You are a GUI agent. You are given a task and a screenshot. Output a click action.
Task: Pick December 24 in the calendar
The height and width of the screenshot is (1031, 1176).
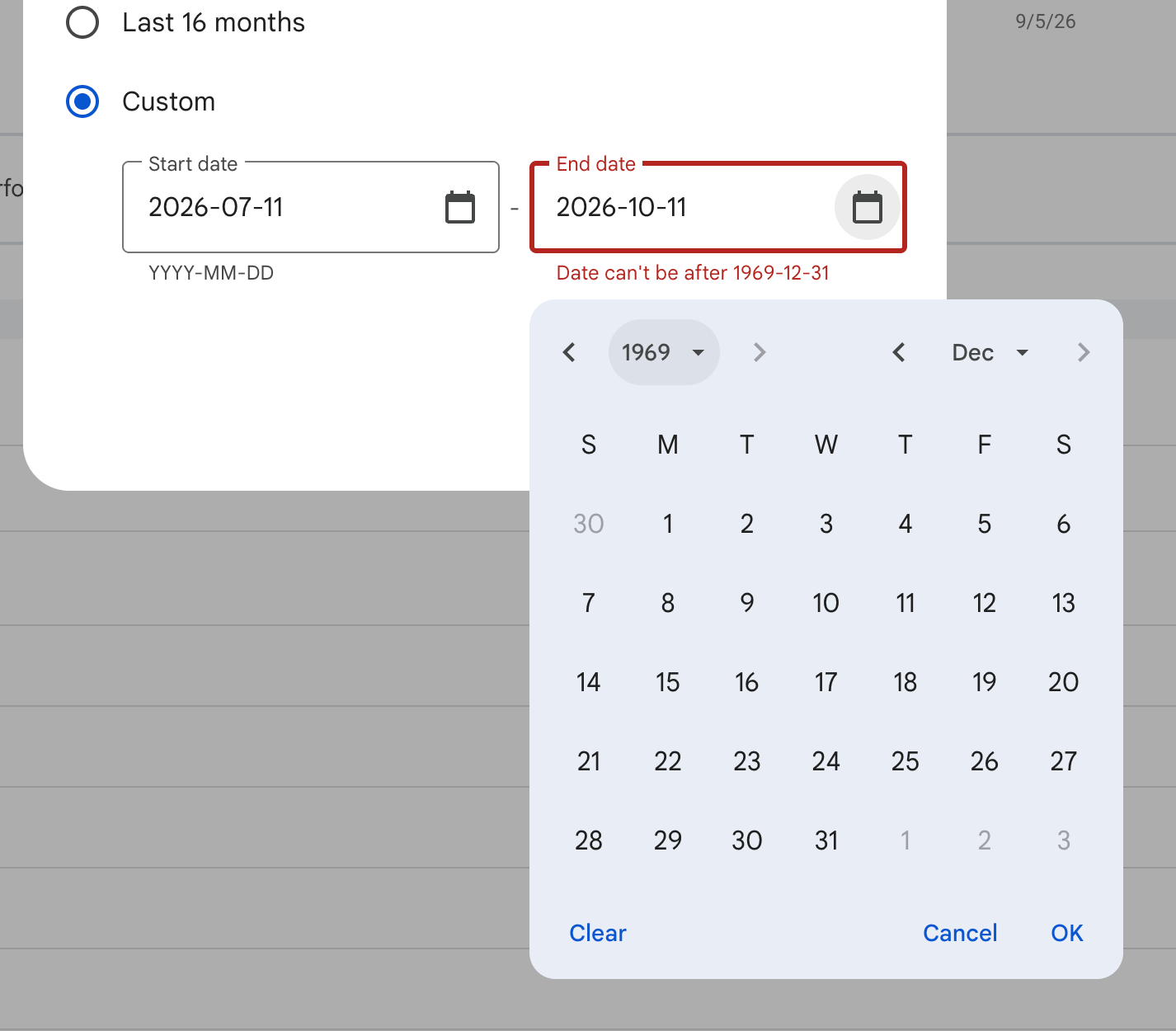point(826,761)
